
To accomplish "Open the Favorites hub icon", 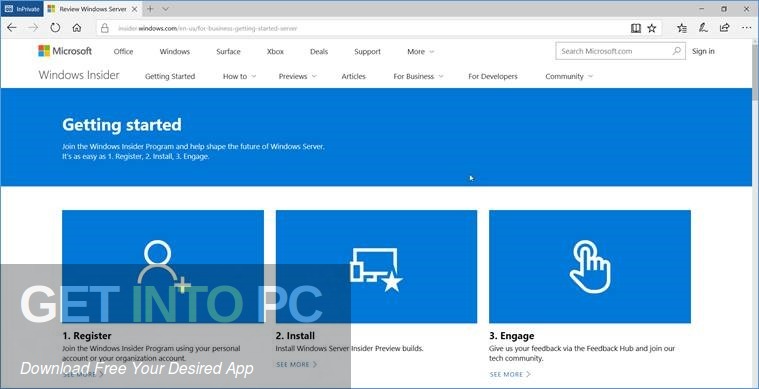I will pos(682,29).
